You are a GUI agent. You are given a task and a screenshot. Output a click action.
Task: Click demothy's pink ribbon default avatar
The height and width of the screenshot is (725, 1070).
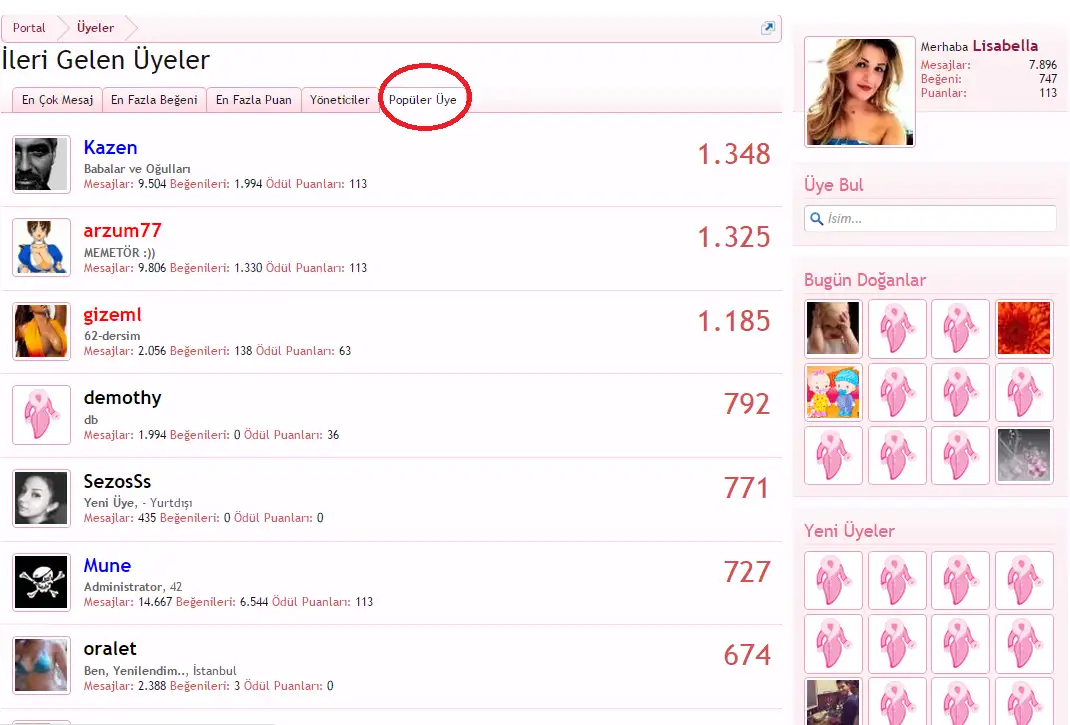pyautogui.click(x=42, y=415)
